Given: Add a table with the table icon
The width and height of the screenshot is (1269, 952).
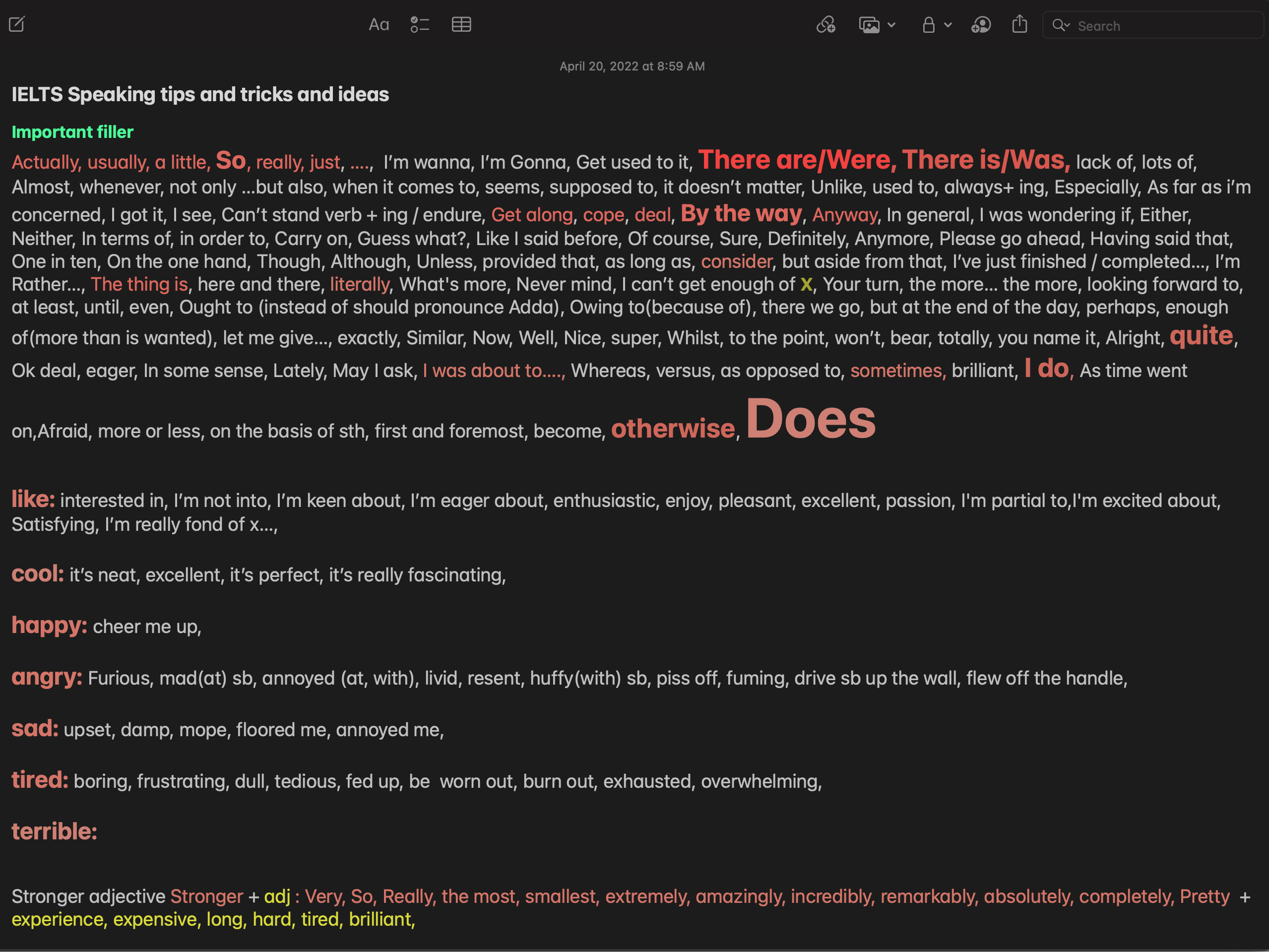Looking at the screenshot, I should pos(461,25).
